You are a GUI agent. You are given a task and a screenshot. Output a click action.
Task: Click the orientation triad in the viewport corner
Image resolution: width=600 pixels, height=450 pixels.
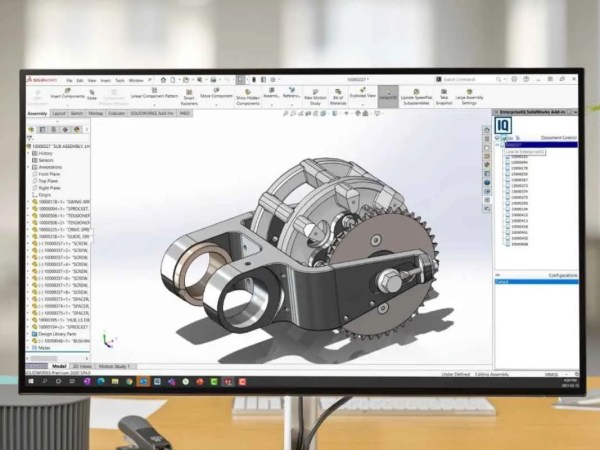109,339
